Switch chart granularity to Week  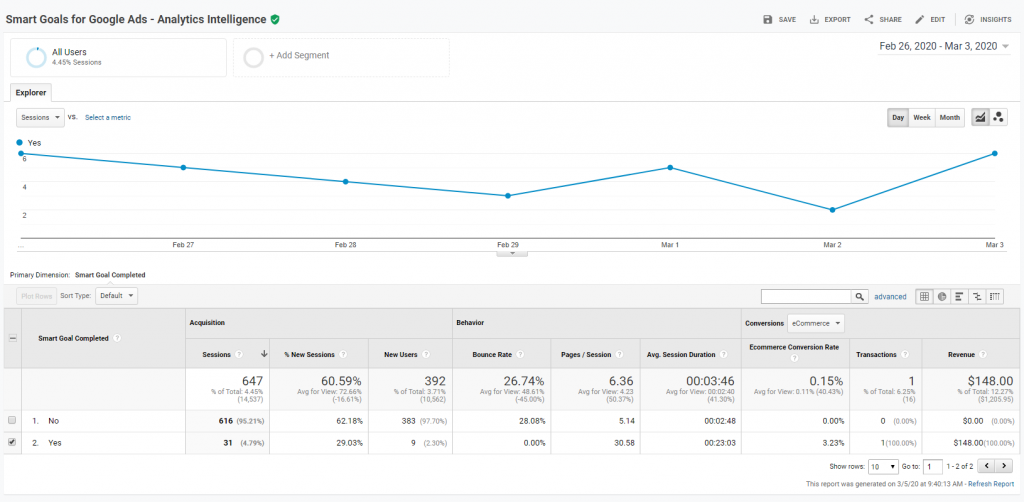[x=921, y=118]
